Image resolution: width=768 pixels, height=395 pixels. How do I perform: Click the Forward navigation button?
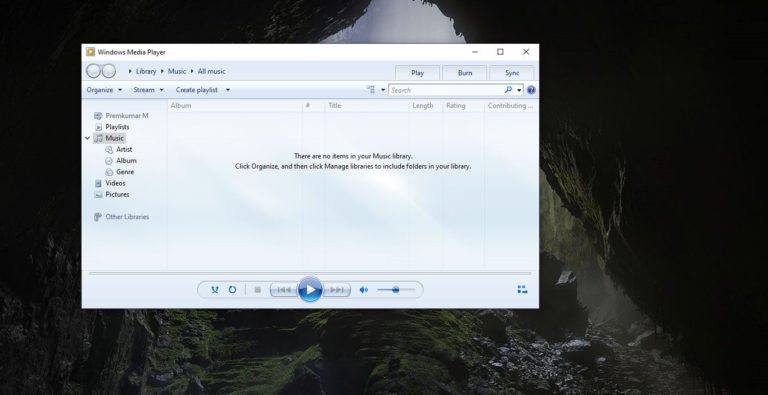[x=108, y=71]
